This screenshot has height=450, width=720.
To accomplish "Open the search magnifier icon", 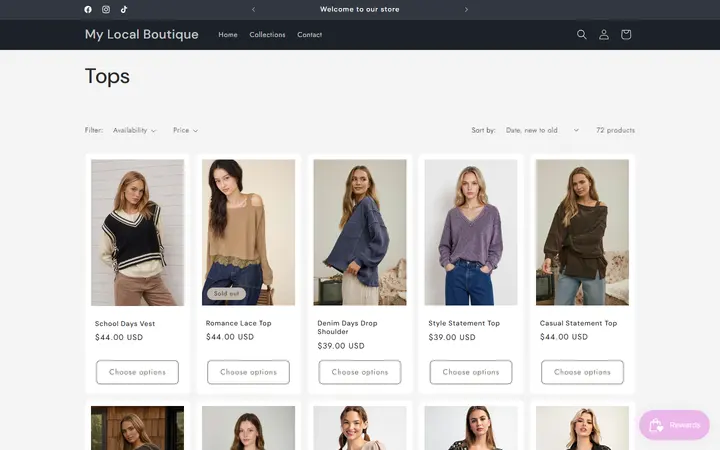I will coord(581,34).
